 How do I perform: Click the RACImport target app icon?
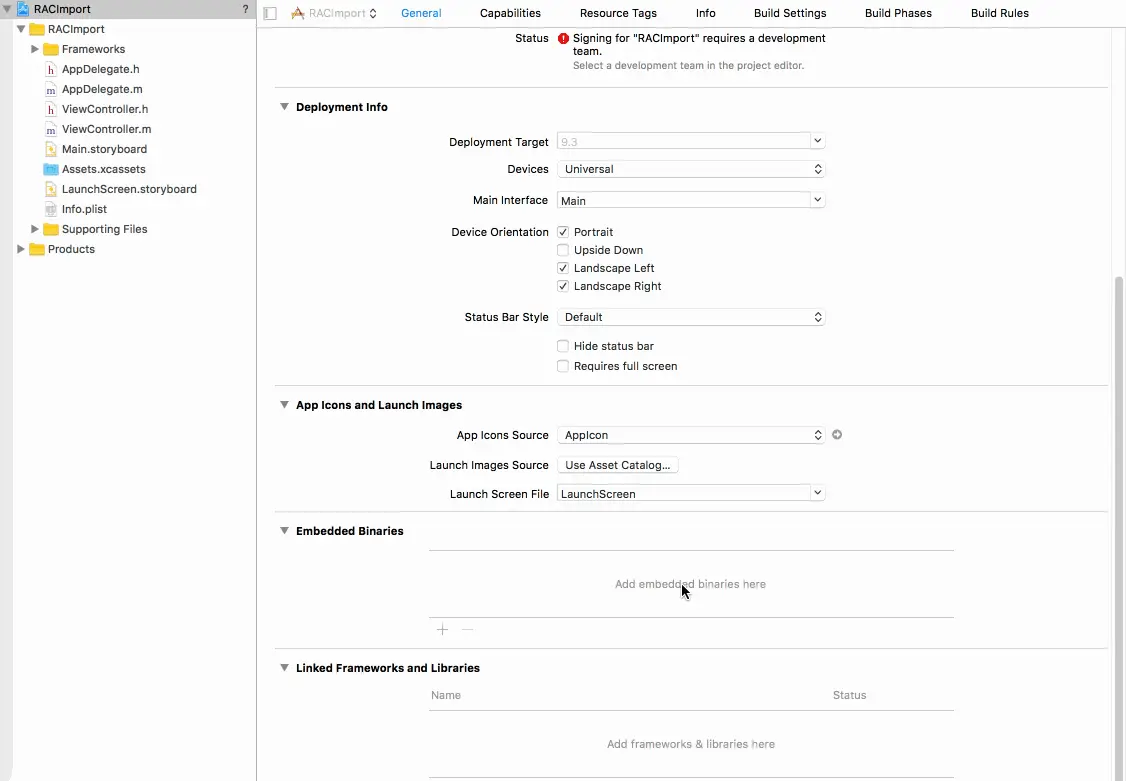click(297, 14)
